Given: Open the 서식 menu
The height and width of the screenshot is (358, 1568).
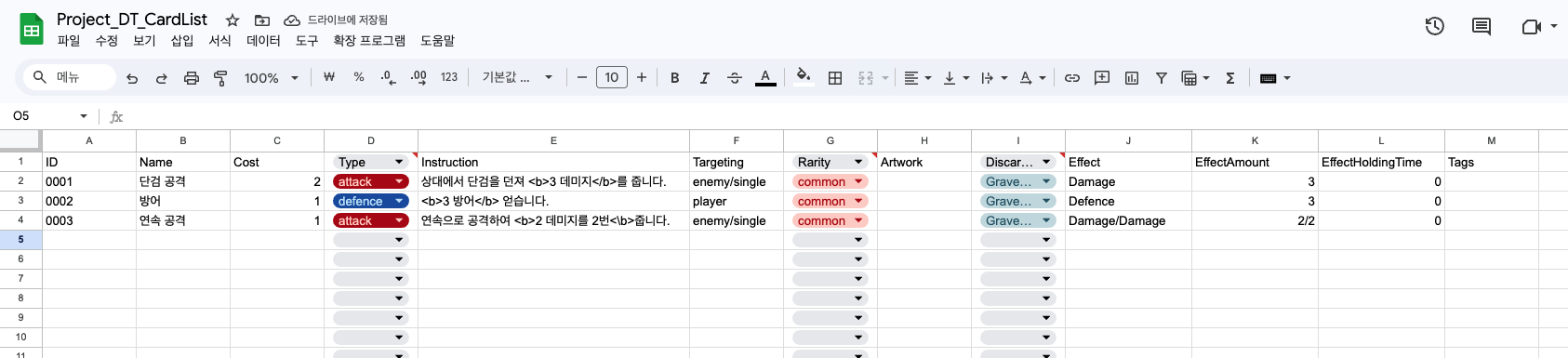Looking at the screenshot, I should 220,41.
